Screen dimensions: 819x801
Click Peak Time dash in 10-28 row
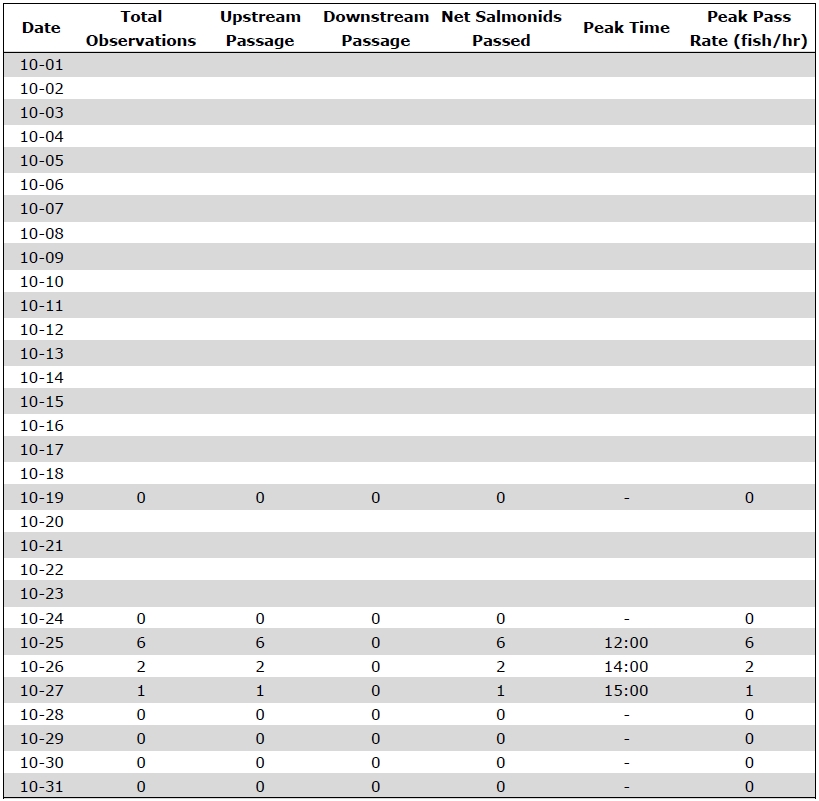click(626, 716)
